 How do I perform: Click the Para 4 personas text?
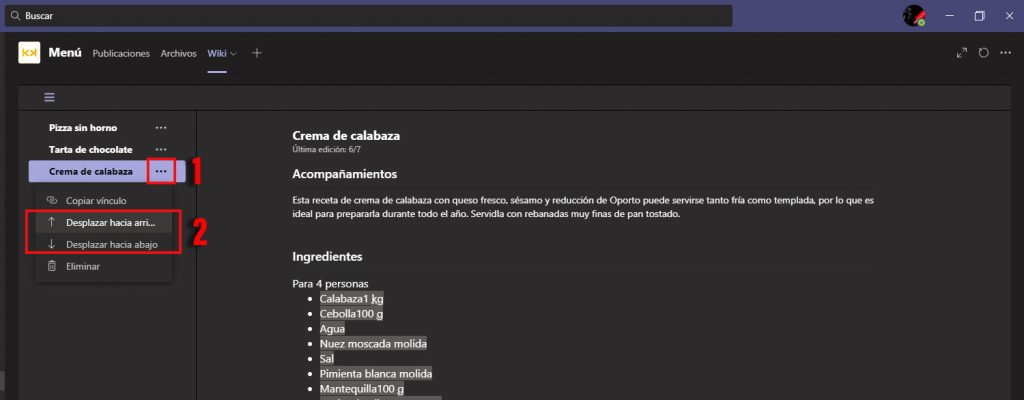(x=330, y=284)
